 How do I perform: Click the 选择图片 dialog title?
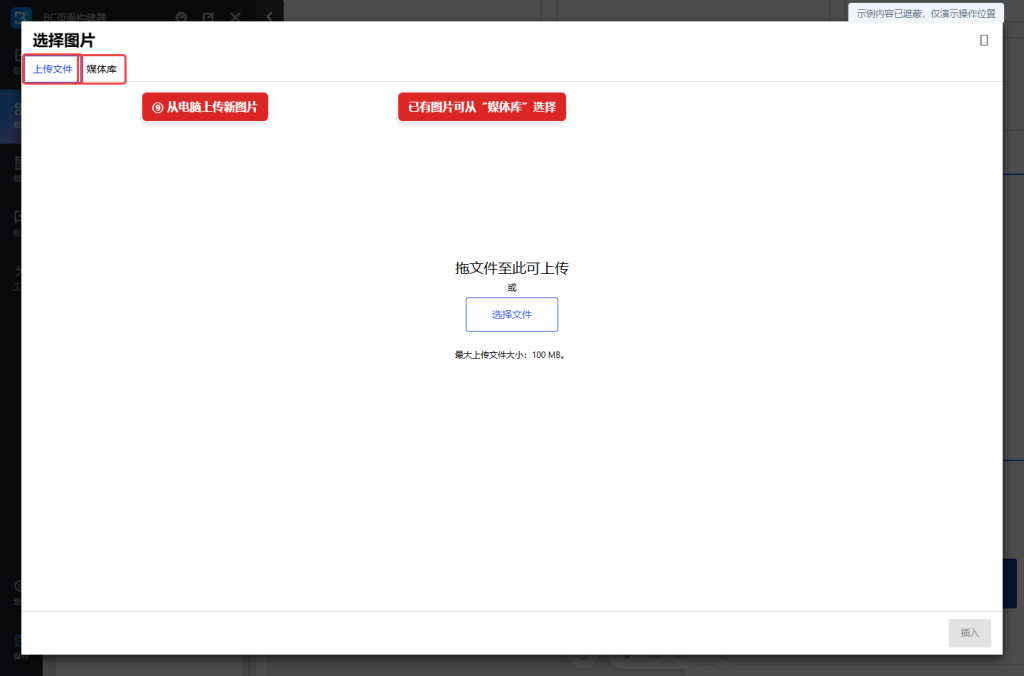tap(63, 40)
